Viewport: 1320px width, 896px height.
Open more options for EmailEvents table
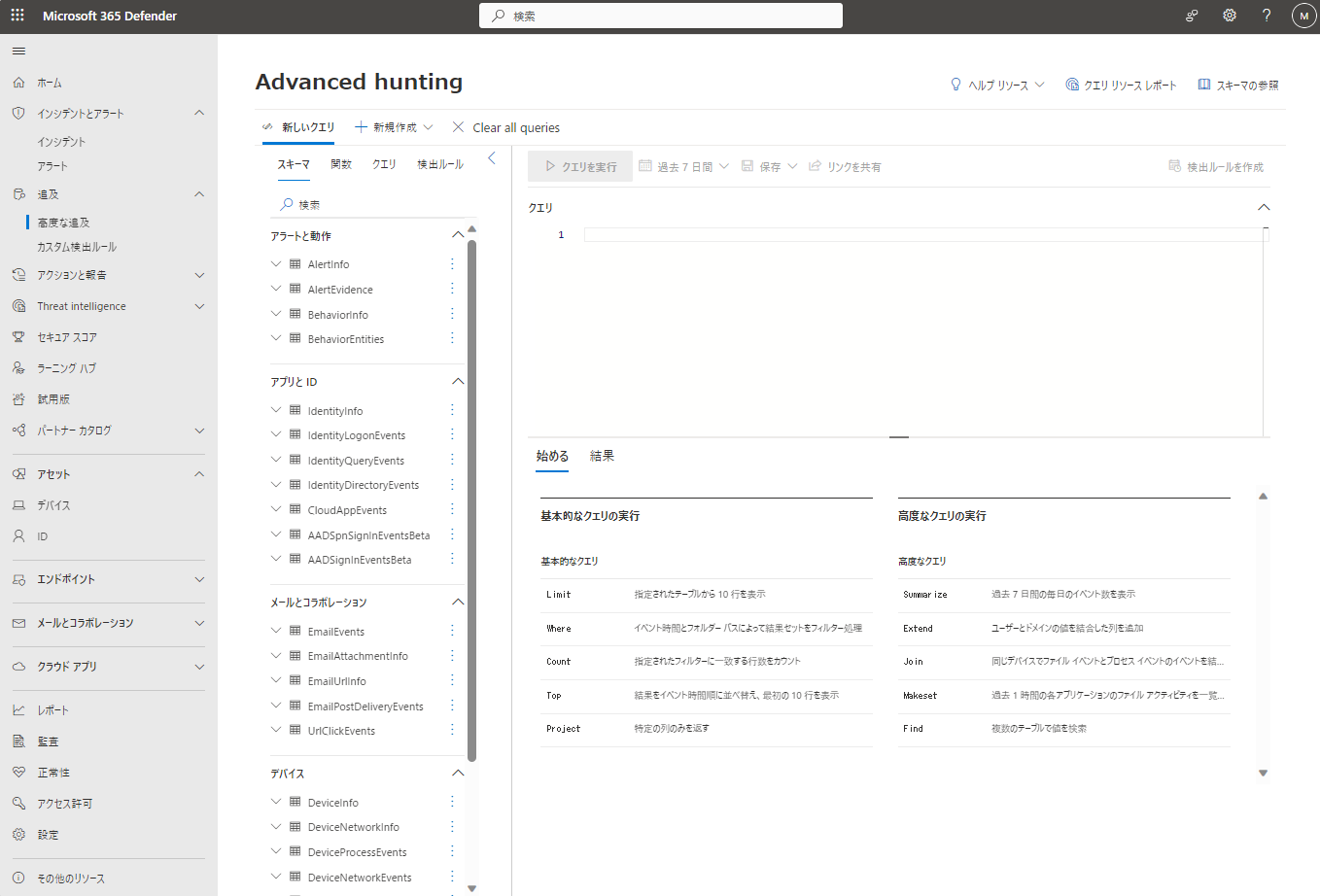(x=452, y=631)
